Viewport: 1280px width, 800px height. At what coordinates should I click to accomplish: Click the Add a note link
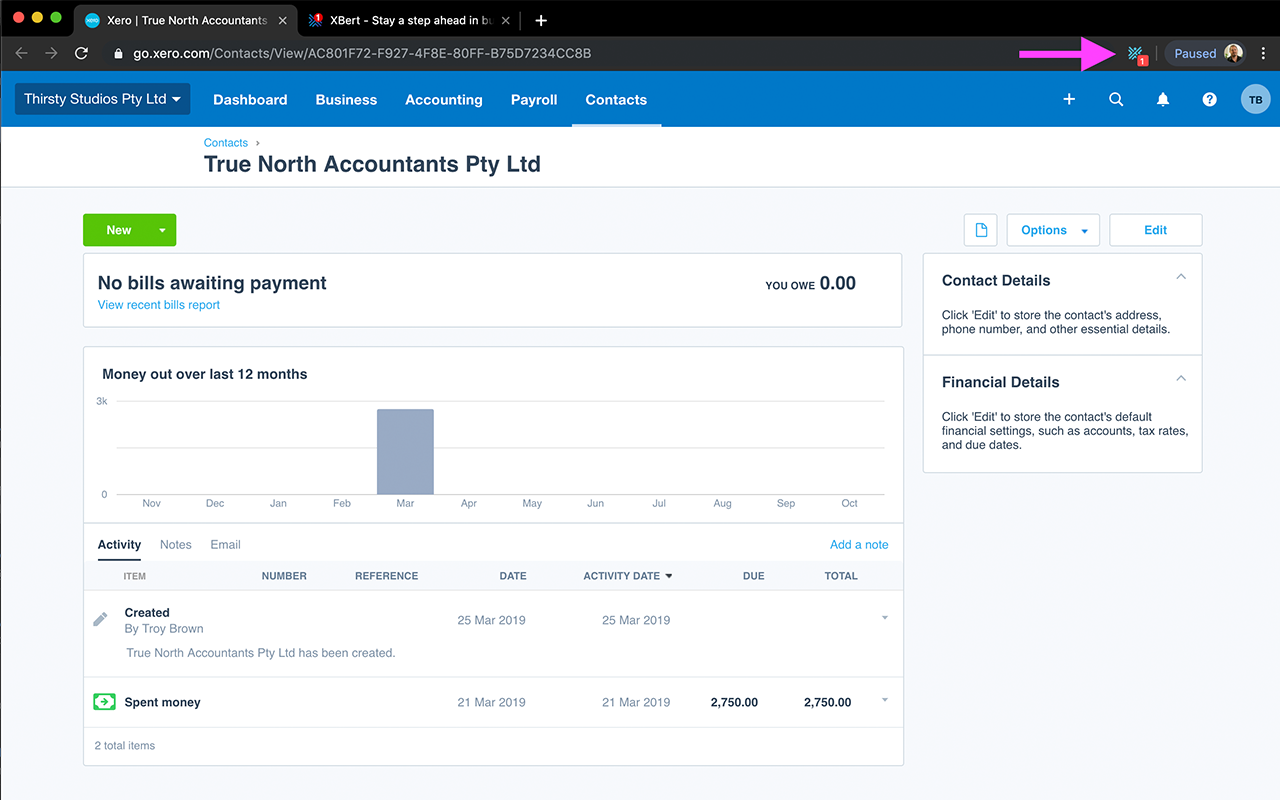(x=859, y=545)
